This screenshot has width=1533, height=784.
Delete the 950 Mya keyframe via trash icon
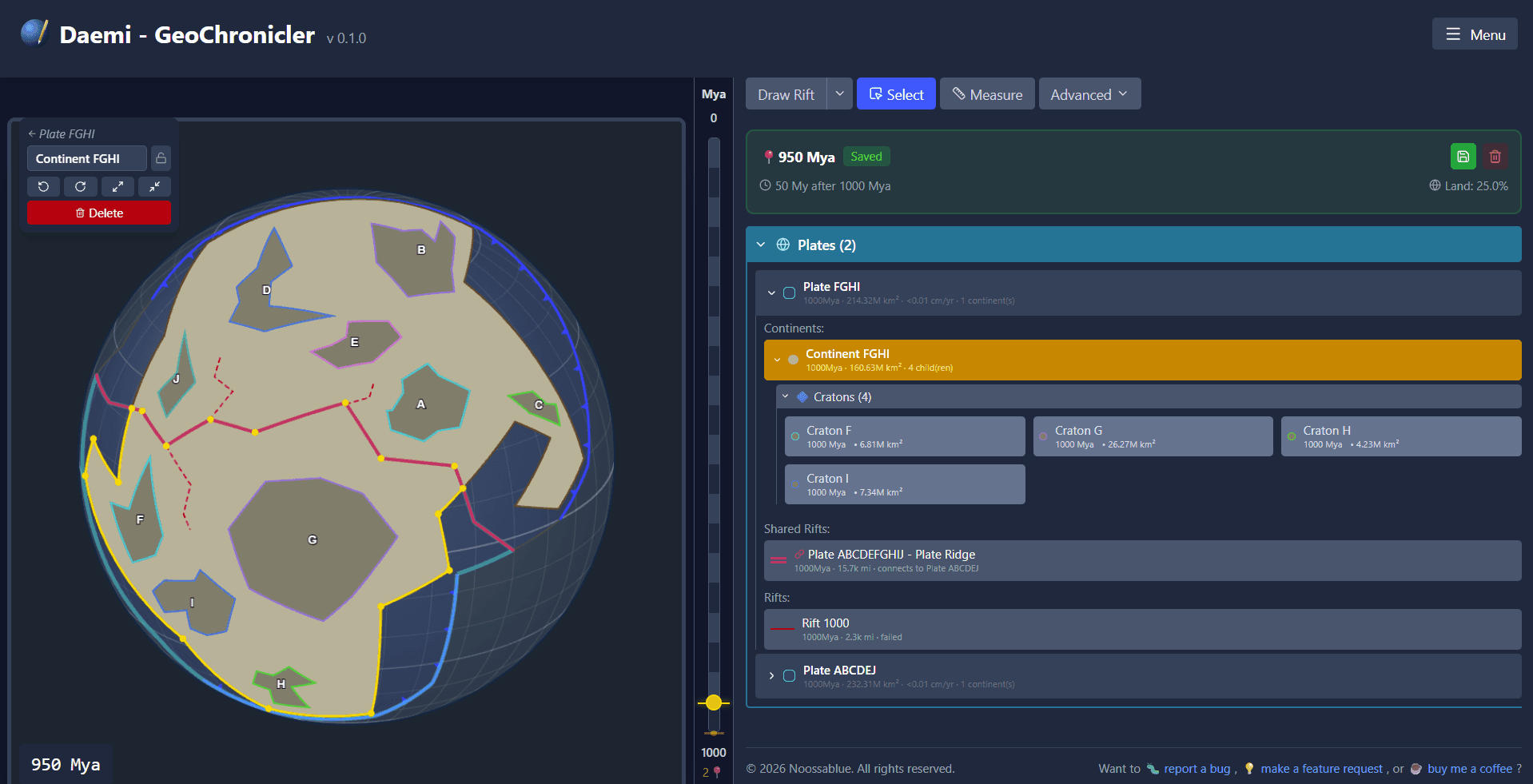(x=1495, y=157)
